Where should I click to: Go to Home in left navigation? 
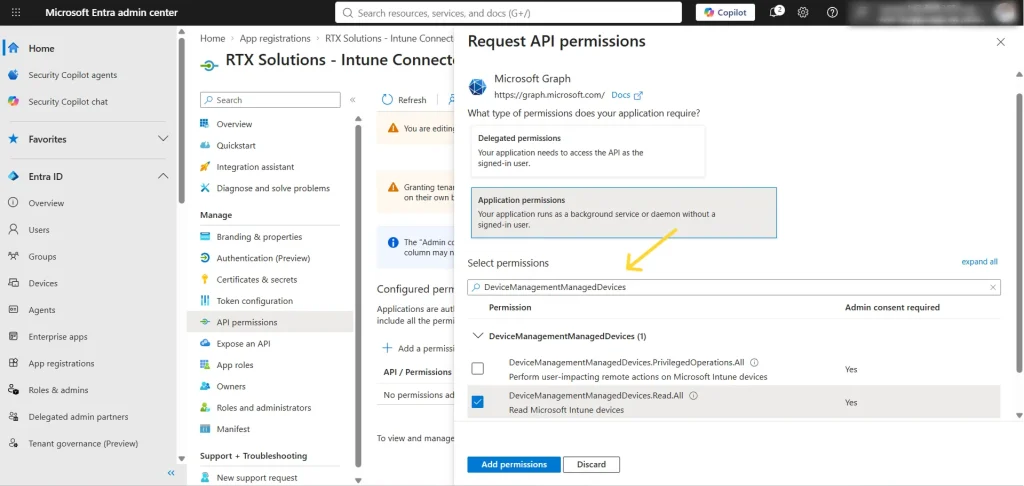pos(41,48)
